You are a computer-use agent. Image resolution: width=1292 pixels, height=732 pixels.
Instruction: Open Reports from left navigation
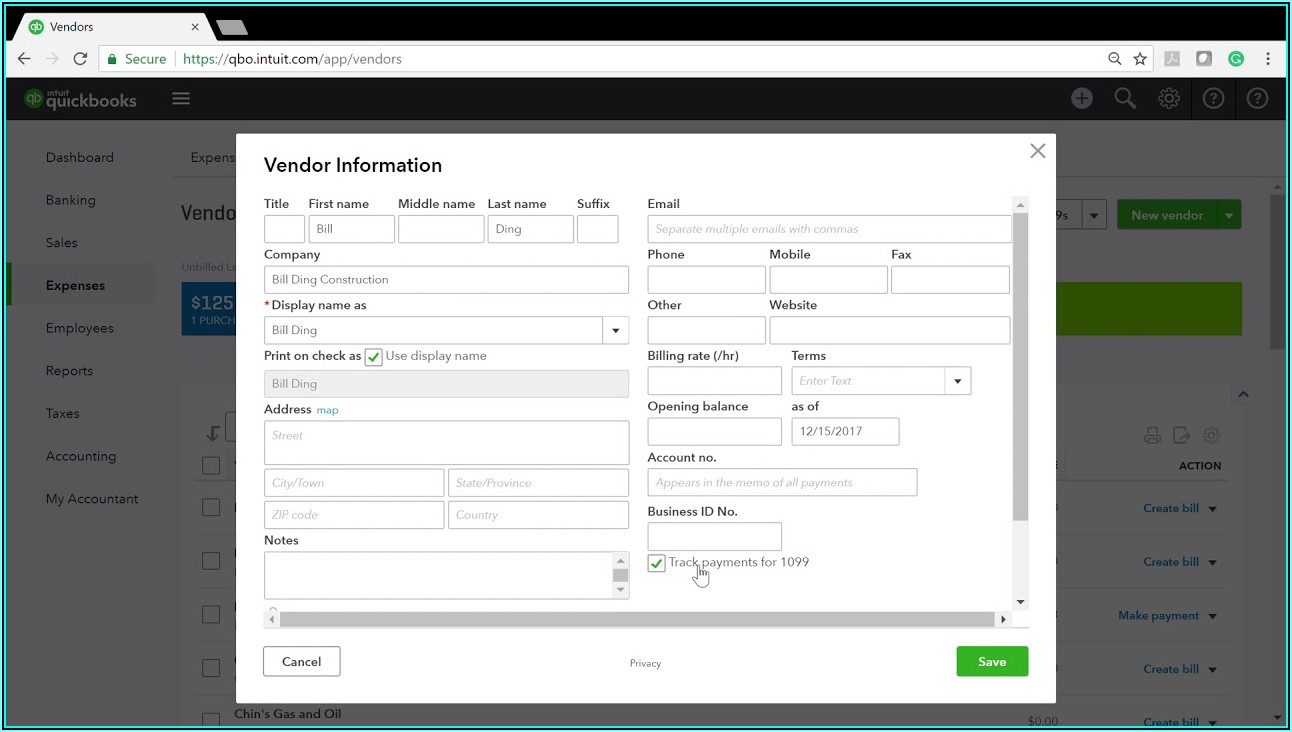(x=69, y=371)
